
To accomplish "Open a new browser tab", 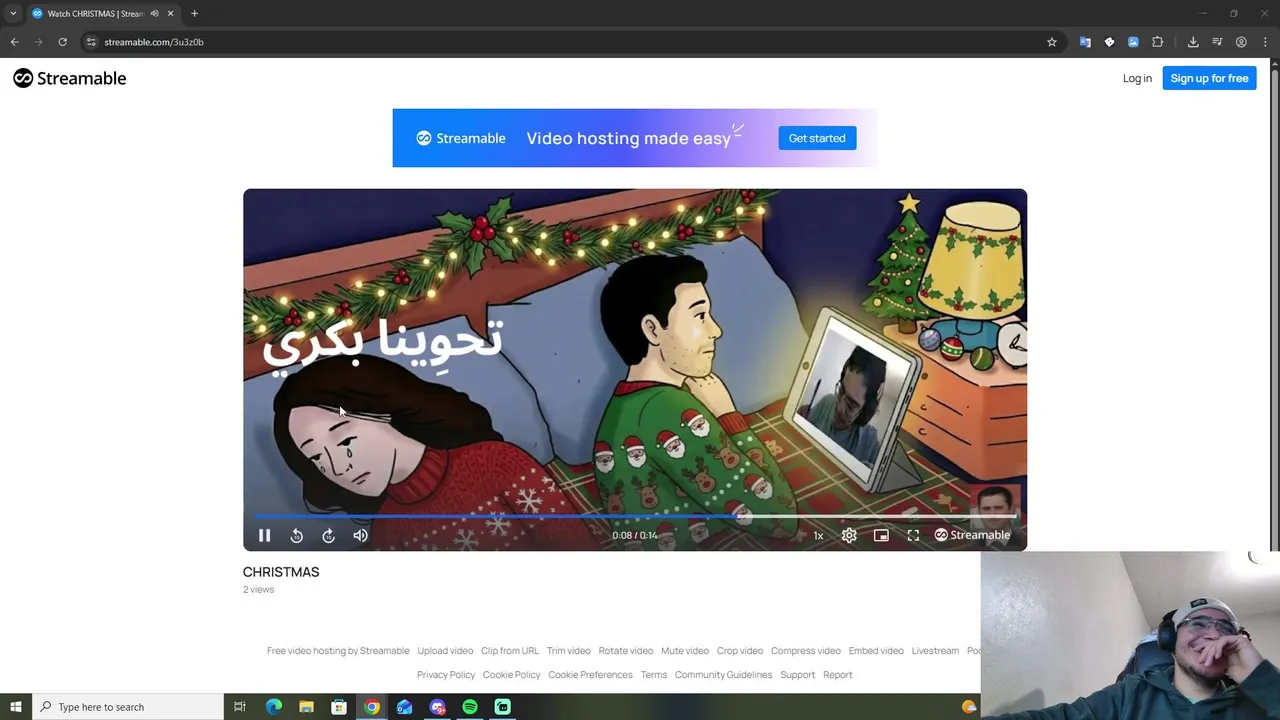I will (194, 14).
